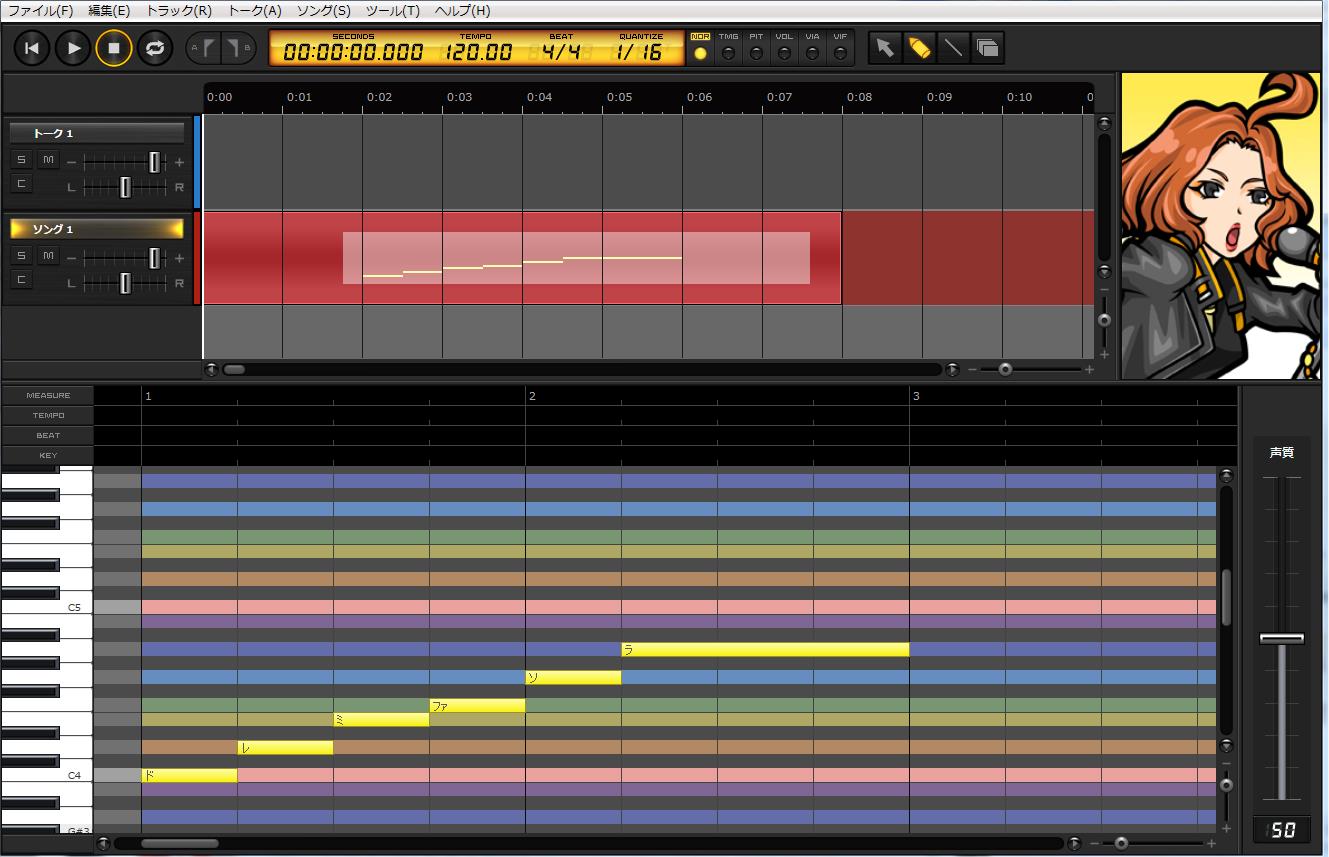This screenshot has width=1329, height=857.
Task: Solo the ソング 1 track
Action: (x=21, y=256)
